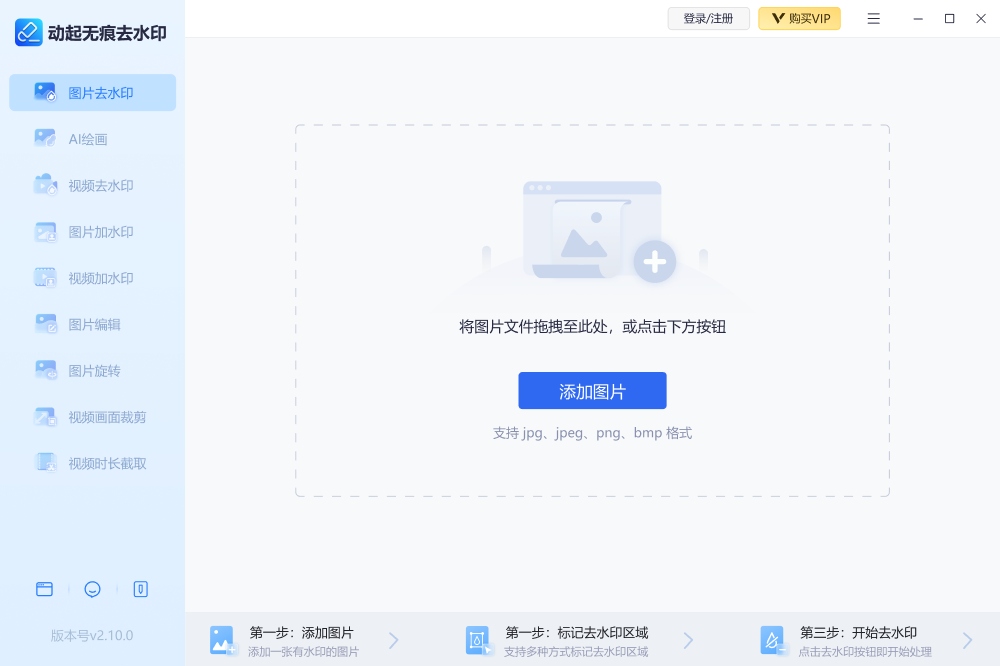Click the 视频加水印 sidebar icon
The width and height of the screenshot is (1000, 666).
click(45, 278)
